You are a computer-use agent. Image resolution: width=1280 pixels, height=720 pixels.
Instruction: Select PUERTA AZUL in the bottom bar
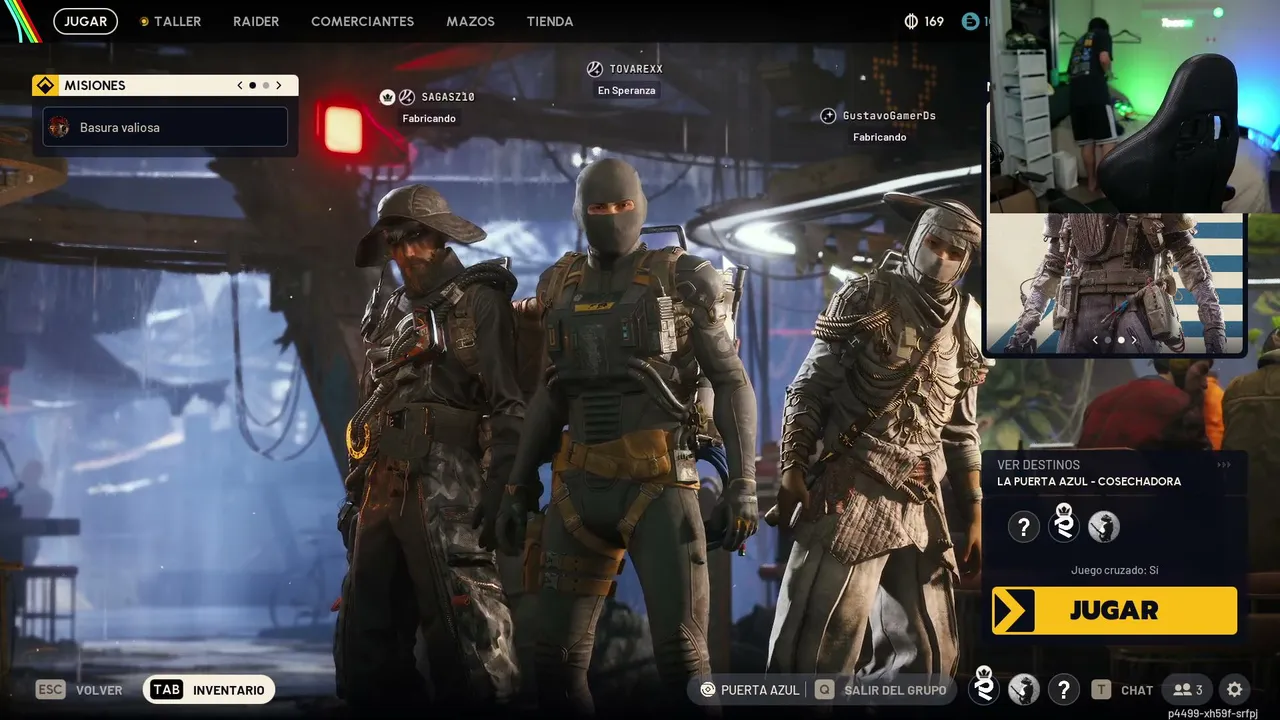760,690
